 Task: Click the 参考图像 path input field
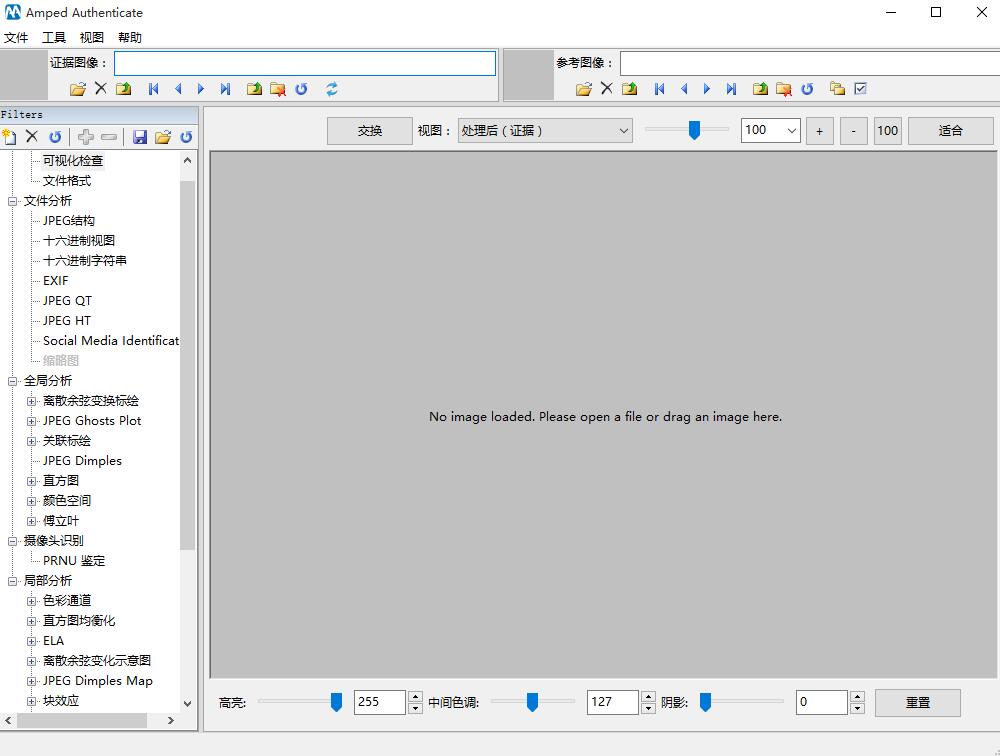click(810, 63)
